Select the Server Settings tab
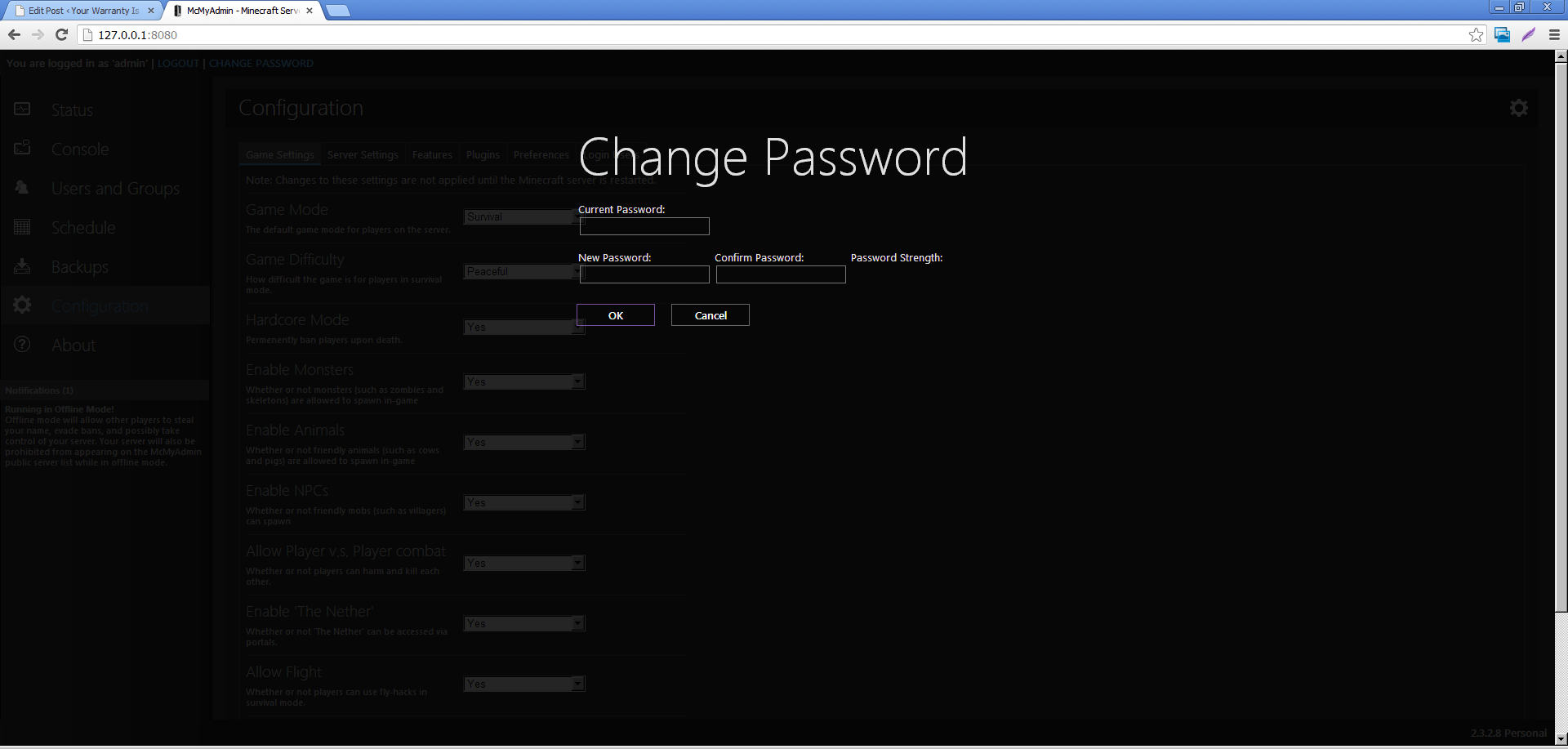Viewport: 1568px width, 749px height. point(363,154)
